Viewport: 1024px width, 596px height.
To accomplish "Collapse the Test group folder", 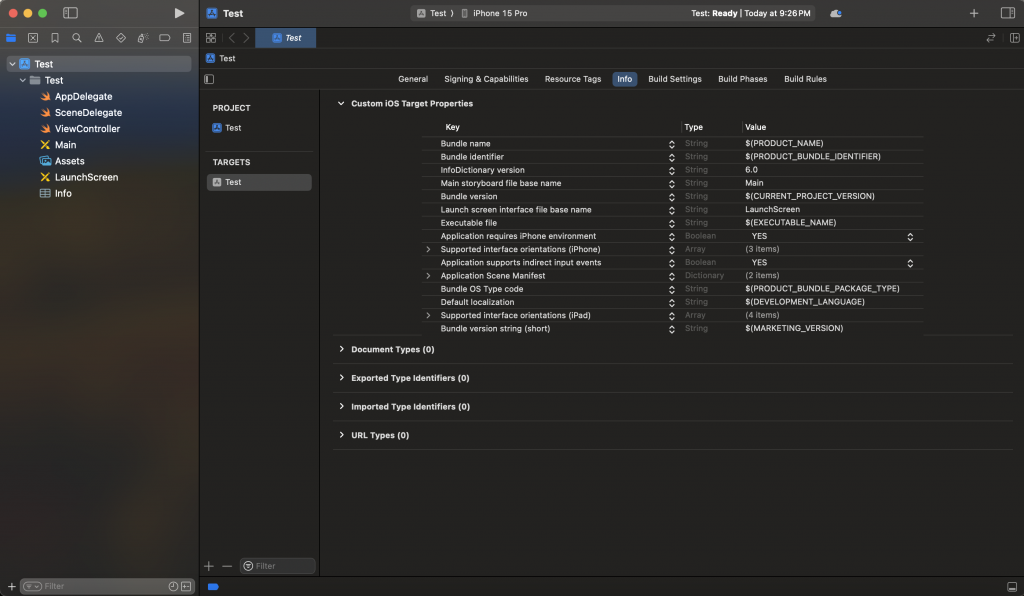I will 23,80.
